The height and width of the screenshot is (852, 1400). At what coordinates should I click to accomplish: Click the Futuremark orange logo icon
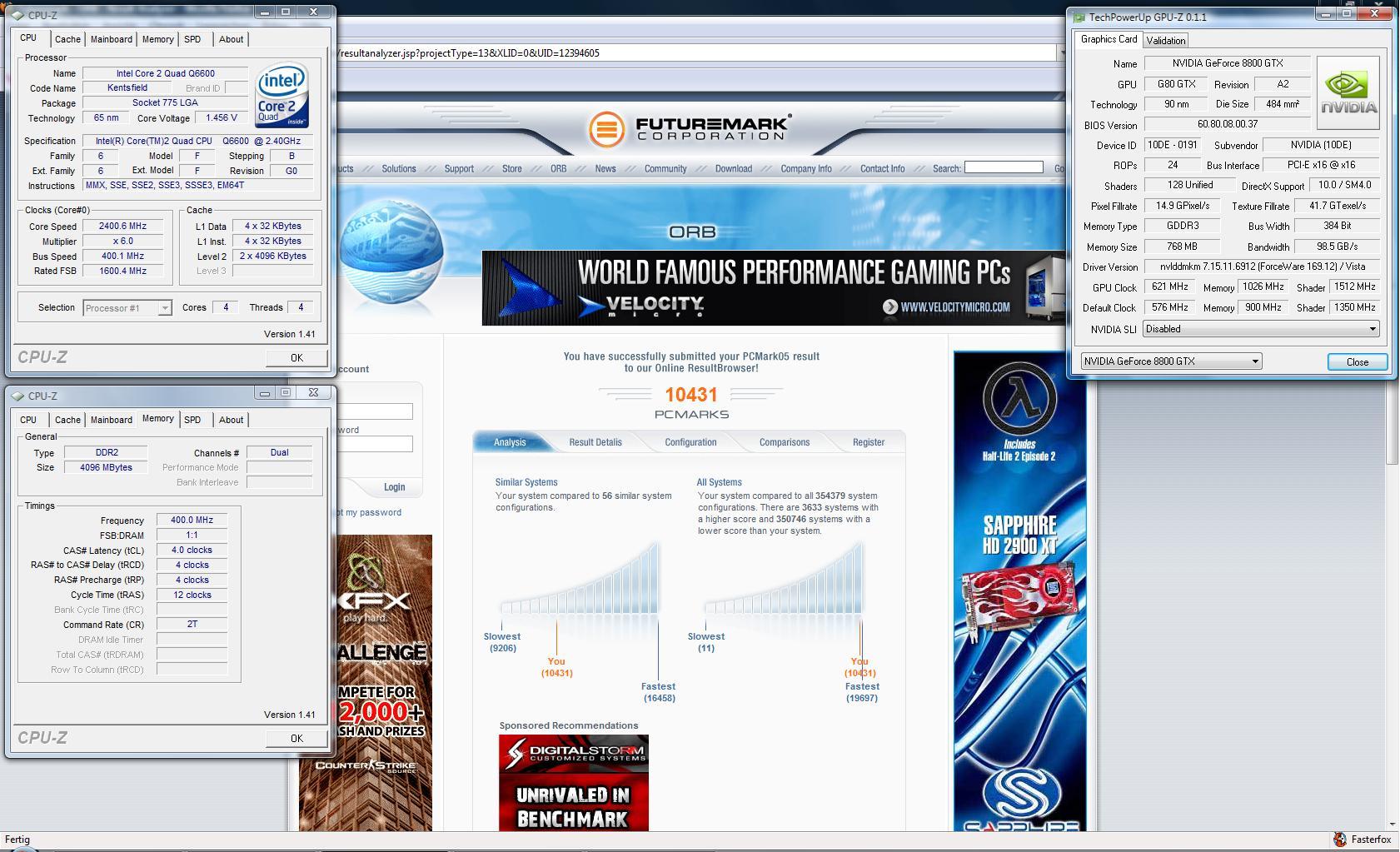606,129
